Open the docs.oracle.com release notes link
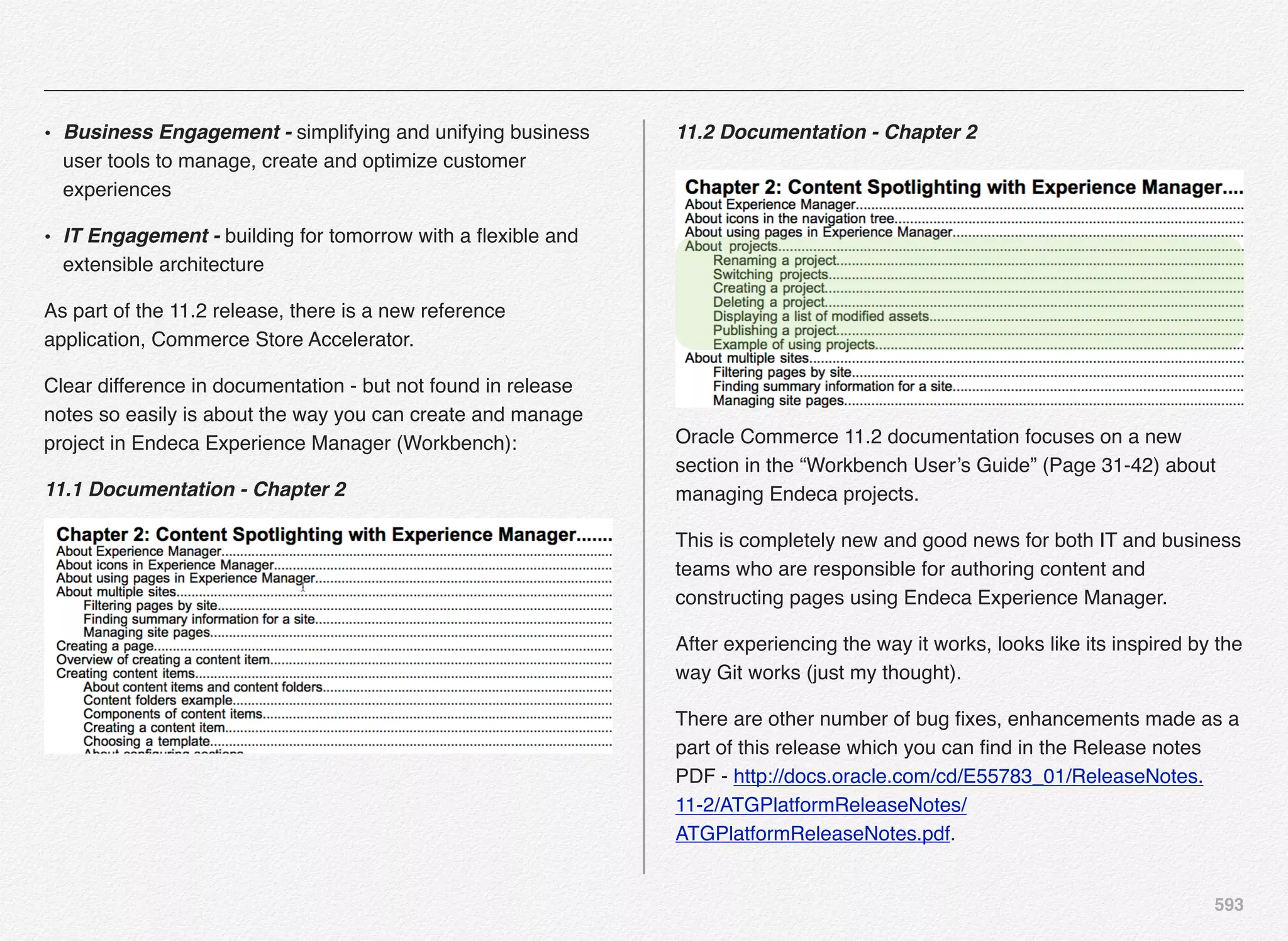The image size is (1288, 941). 967,777
